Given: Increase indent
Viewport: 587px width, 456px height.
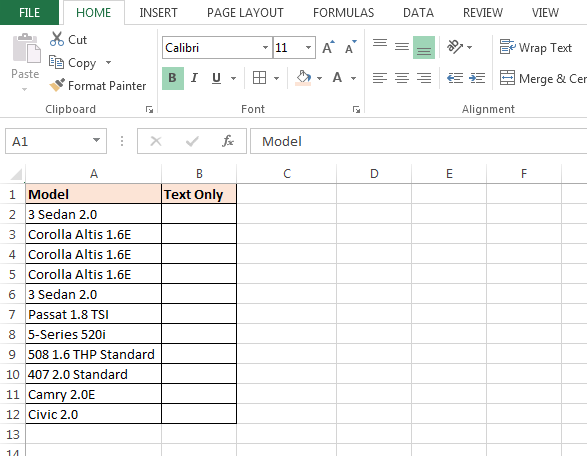Looking at the screenshot, I should pyautogui.click(x=477, y=78).
